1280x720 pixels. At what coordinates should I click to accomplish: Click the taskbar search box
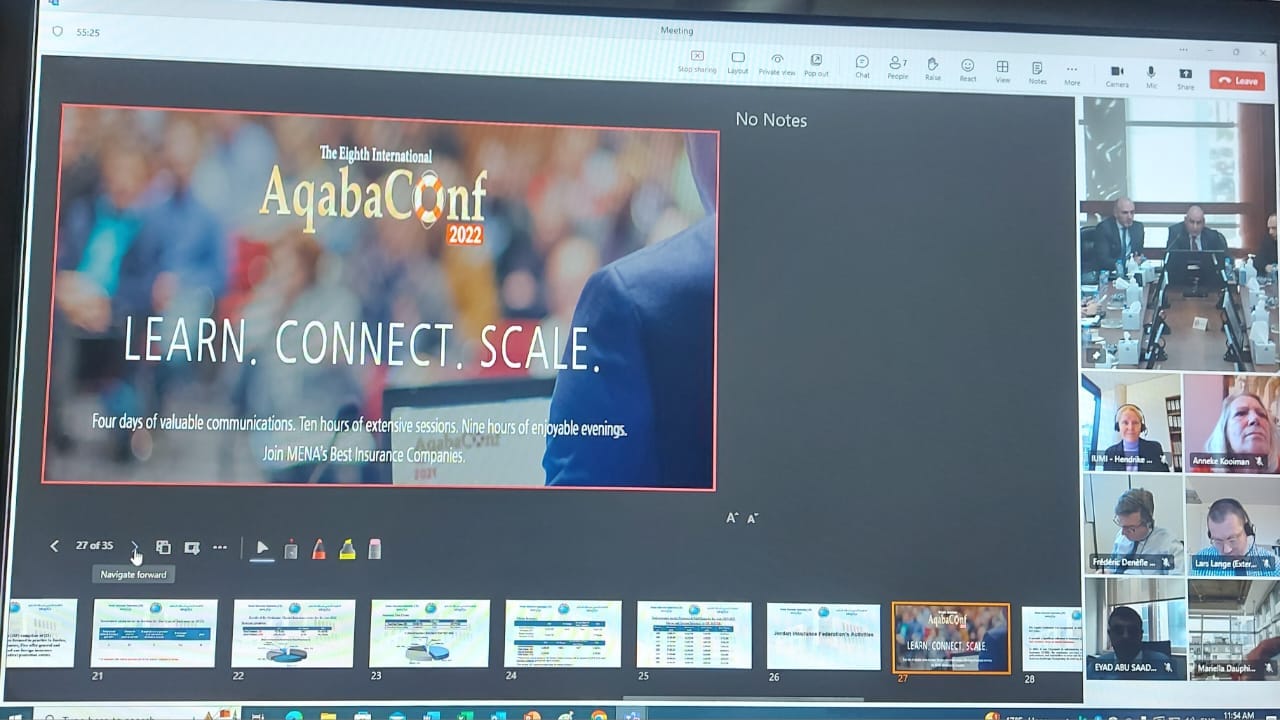pyautogui.click(x=135, y=716)
